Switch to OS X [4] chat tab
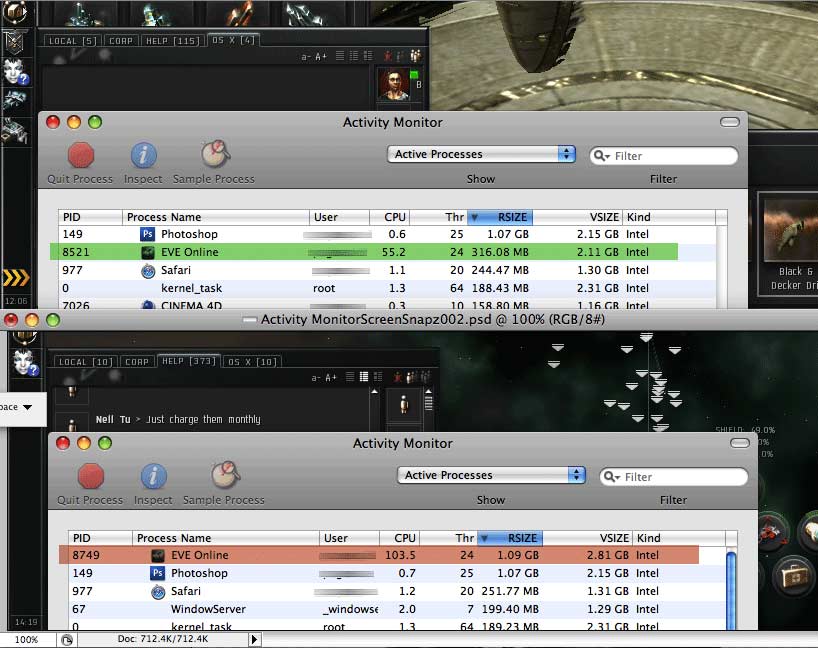 coord(233,40)
